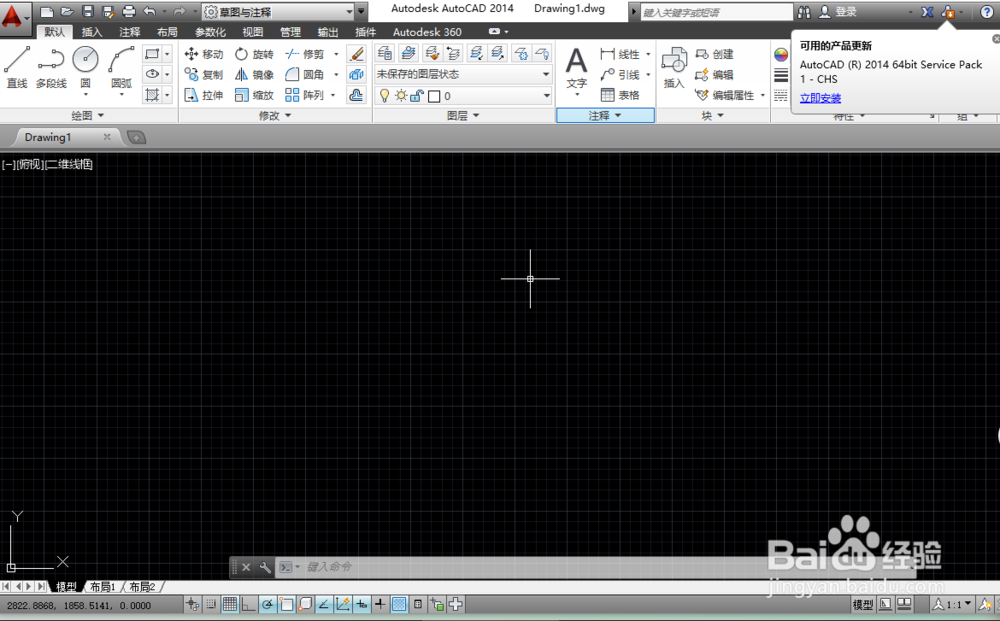The image size is (1000, 621).
Task: Toggle layer lock padlock icon
Action: 417,96
